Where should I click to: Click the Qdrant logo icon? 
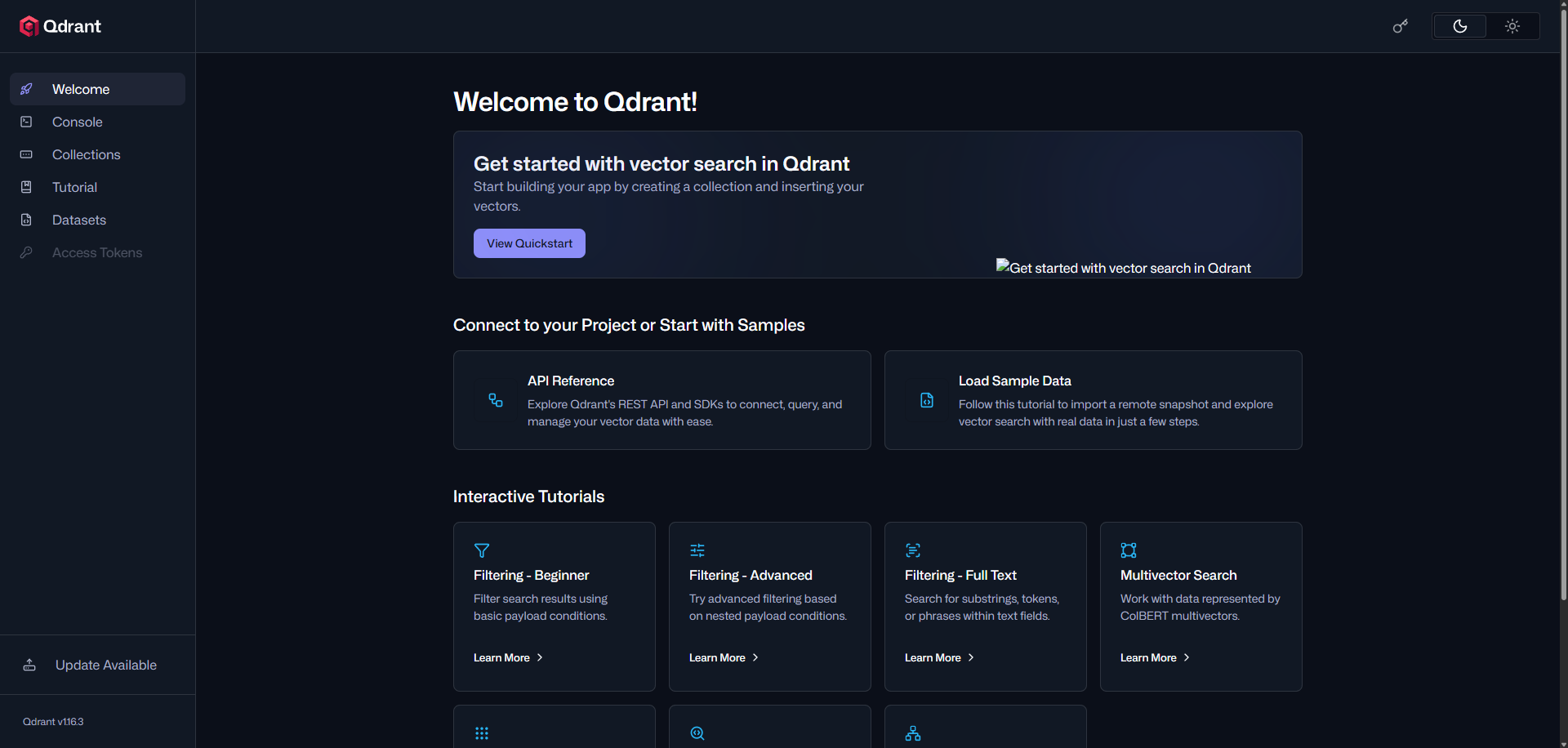point(29,26)
